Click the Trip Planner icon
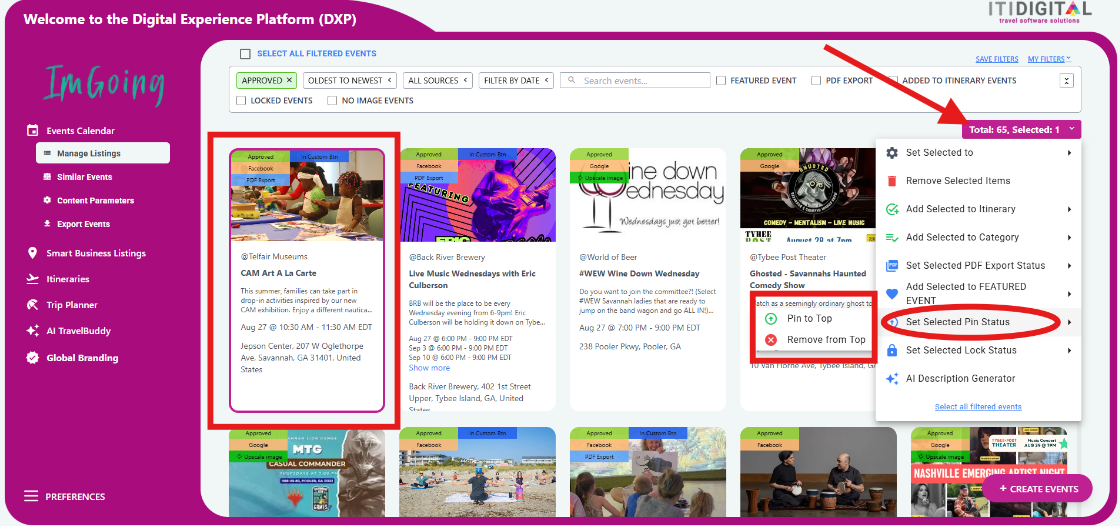Screen dimensions: 1120x526 [x=32, y=304]
